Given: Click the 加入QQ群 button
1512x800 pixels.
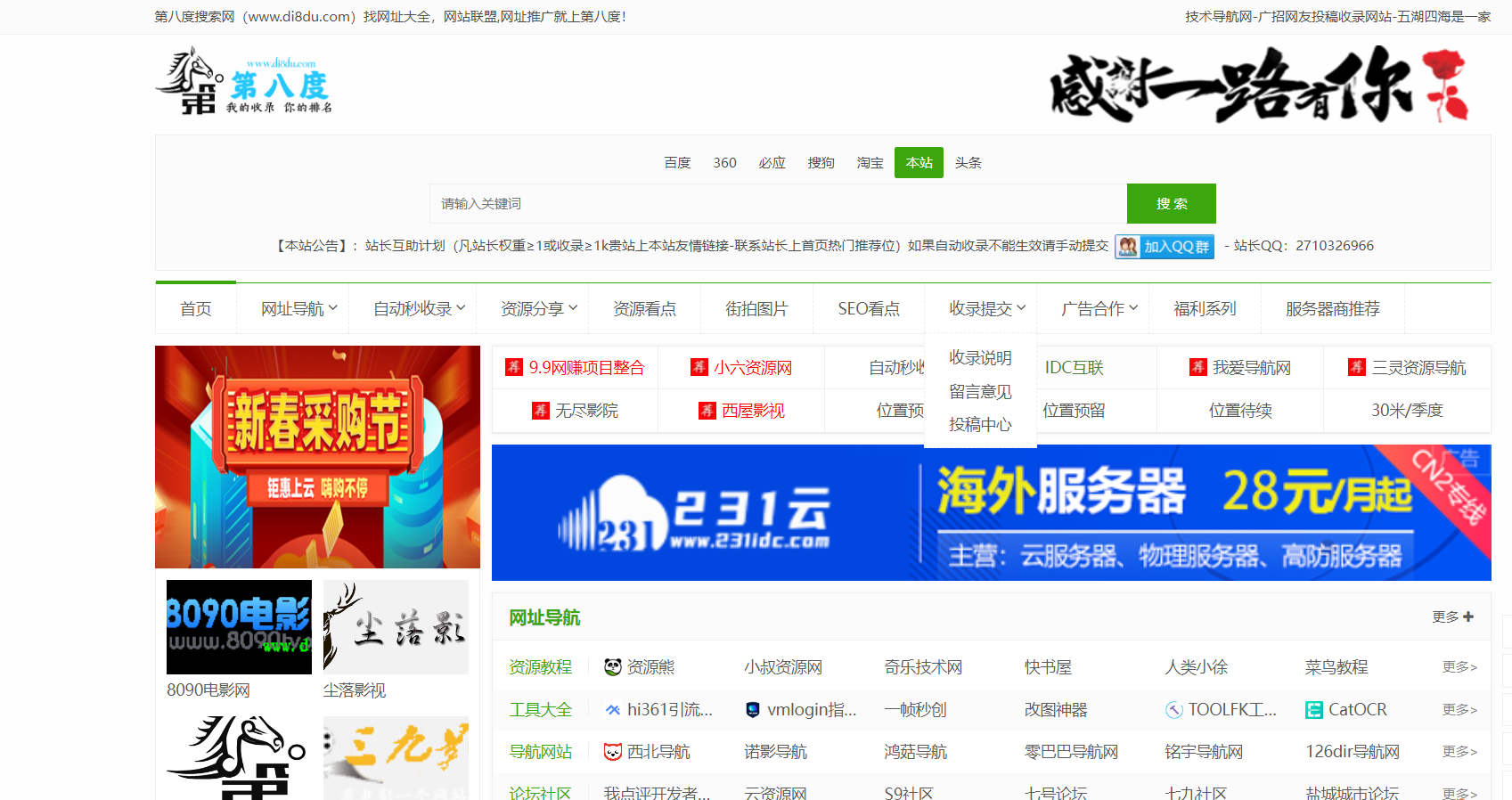Looking at the screenshot, I should click(x=1165, y=247).
